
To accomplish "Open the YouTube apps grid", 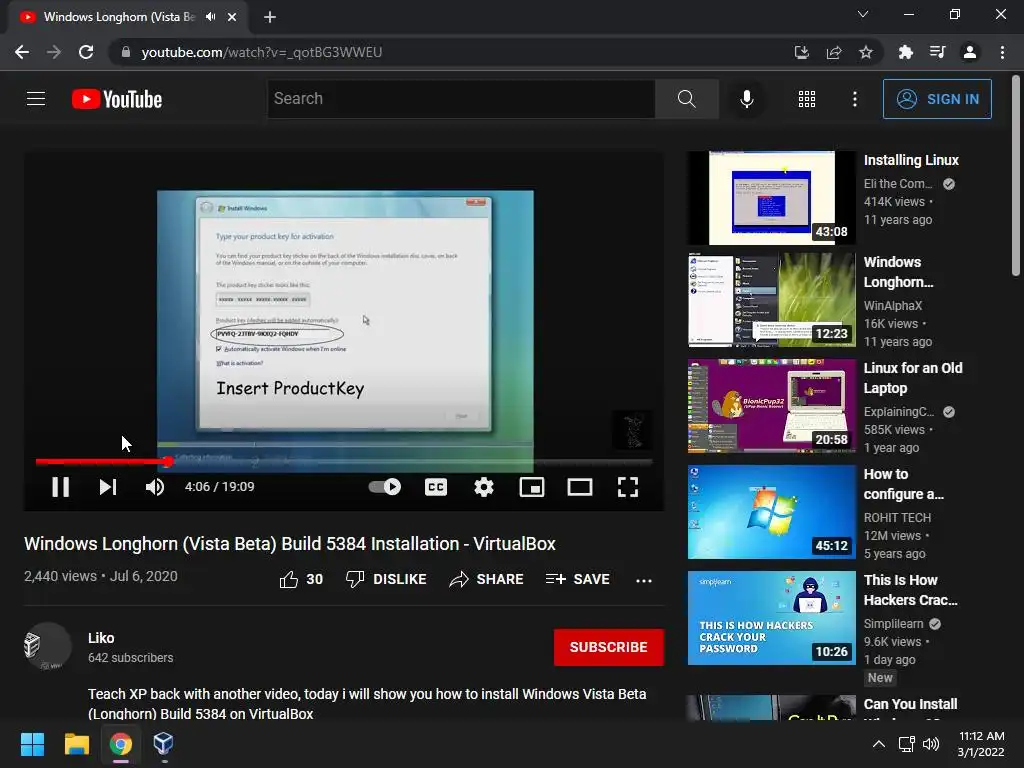I will (x=807, y=99).
